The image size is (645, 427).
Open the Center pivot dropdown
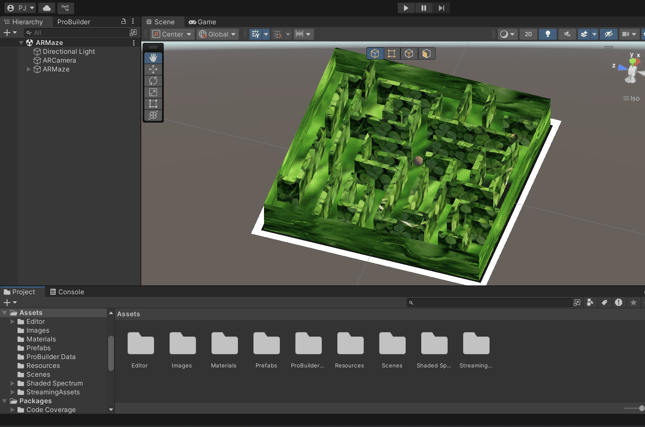point(171,34)
